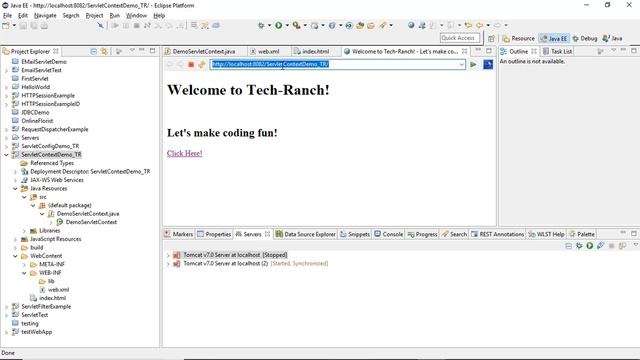The image size is (640, 360).
Task: Click the New wizard toolbar icon
Action: point(6,26)
